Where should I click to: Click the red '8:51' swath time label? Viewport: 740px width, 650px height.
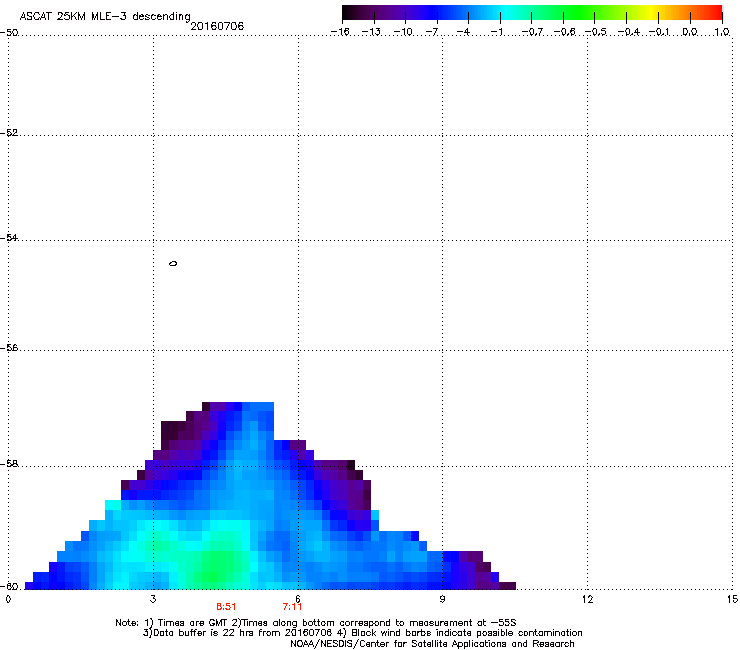[226, 607]
